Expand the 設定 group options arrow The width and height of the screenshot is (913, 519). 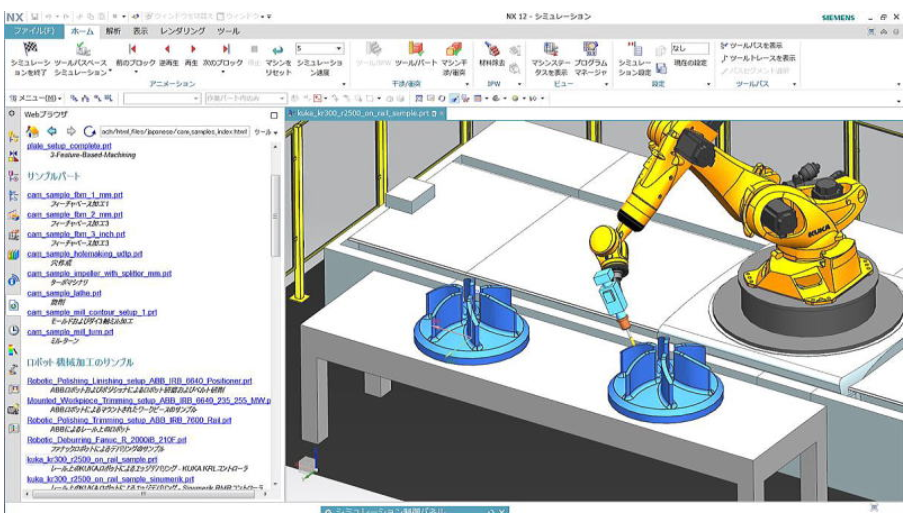(709, 84)
